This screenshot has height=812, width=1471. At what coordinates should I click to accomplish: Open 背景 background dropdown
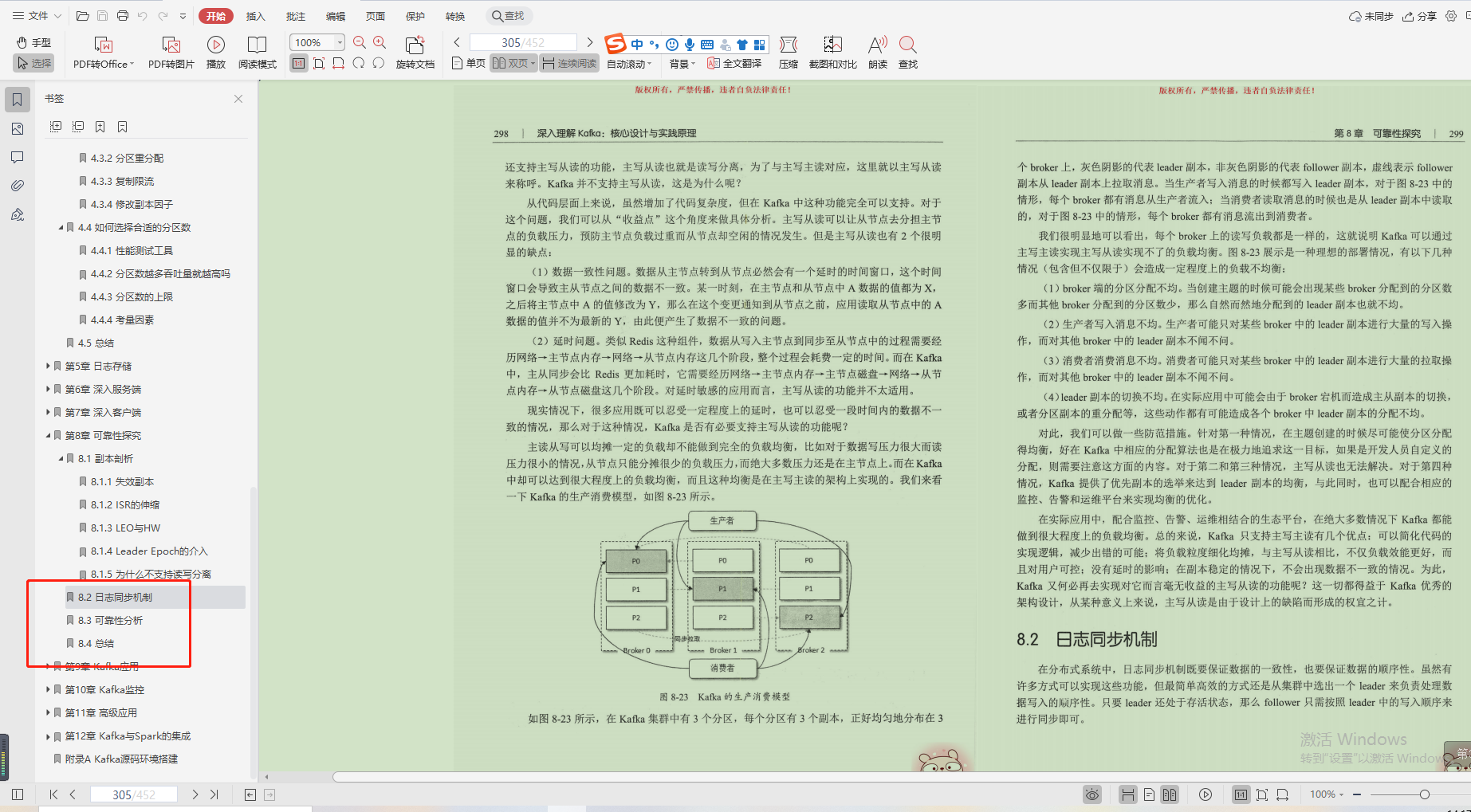coord(682,64)
